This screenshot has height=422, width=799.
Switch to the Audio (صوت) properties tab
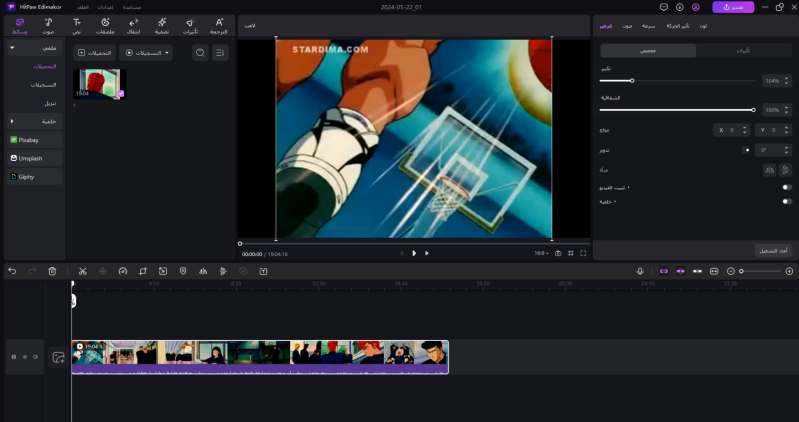(x=627, y=26)
